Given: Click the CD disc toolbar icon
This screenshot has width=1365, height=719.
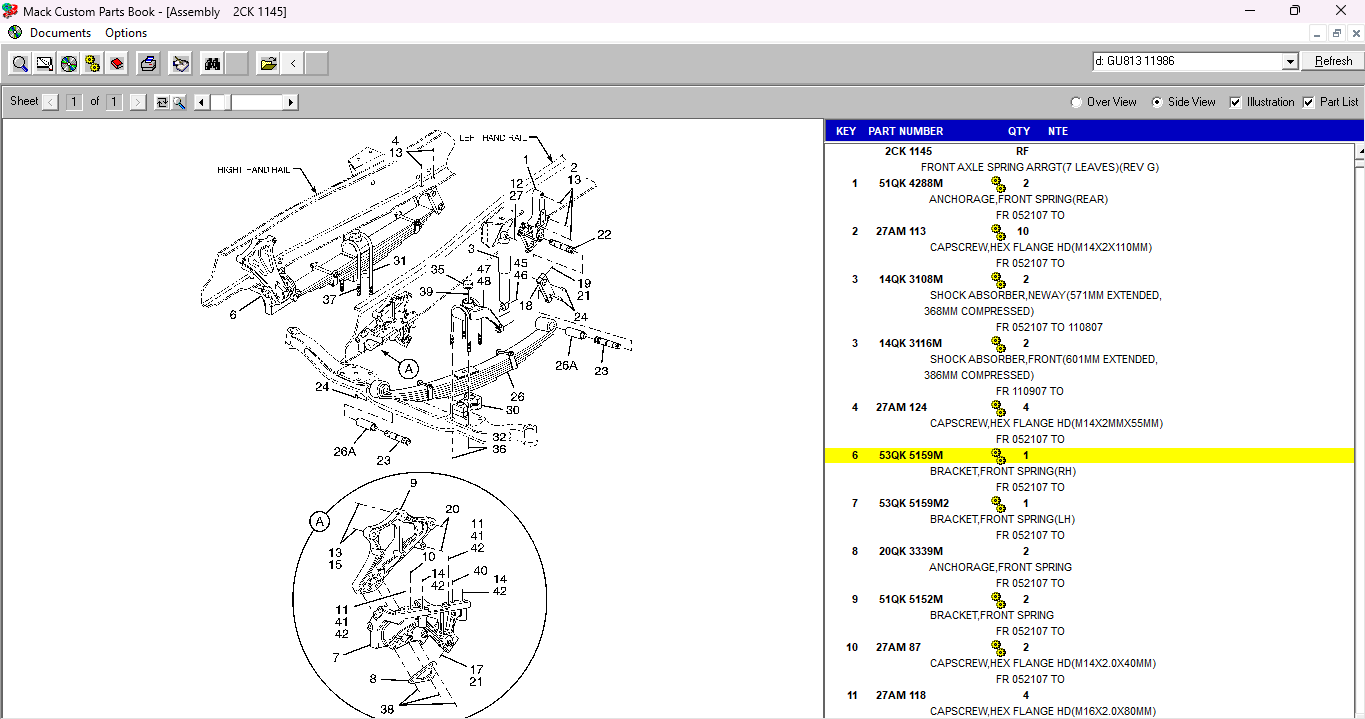Looking at the screenshot, I should (68, 64).
